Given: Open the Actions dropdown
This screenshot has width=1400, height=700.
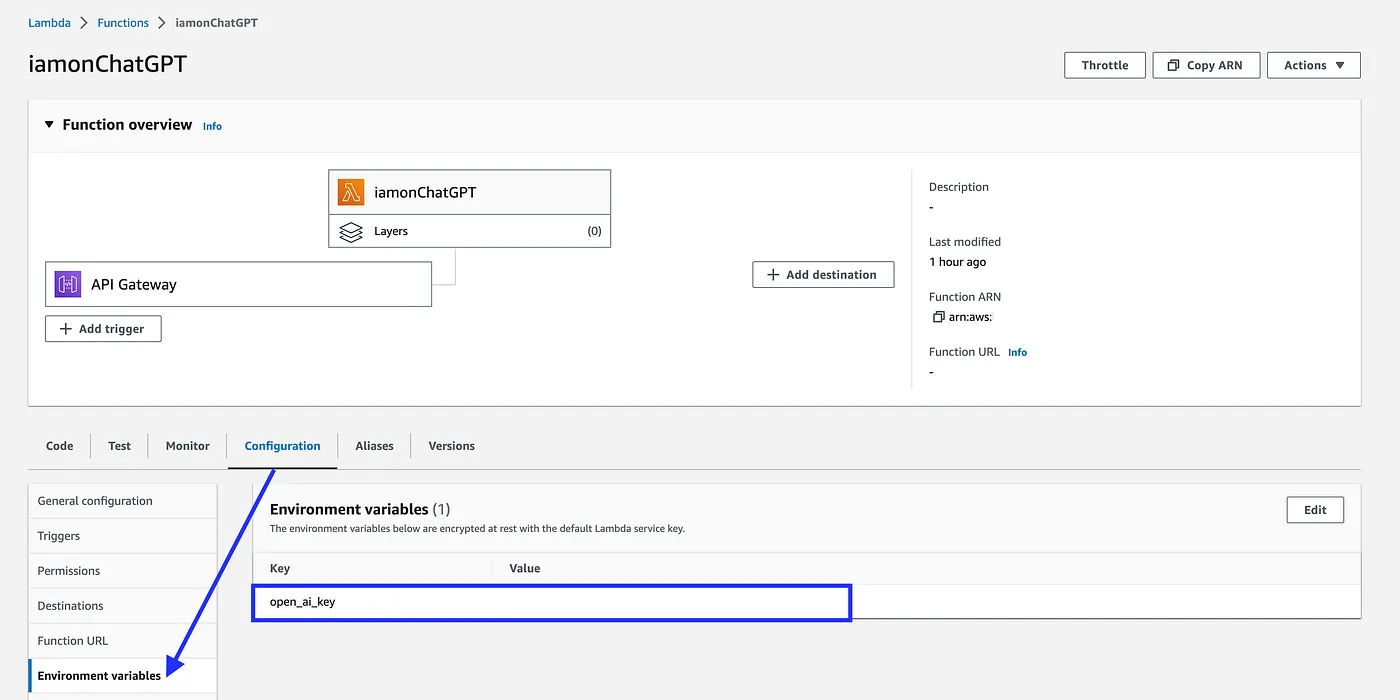Looking at the screenshot, I should tap(1314, 65).
